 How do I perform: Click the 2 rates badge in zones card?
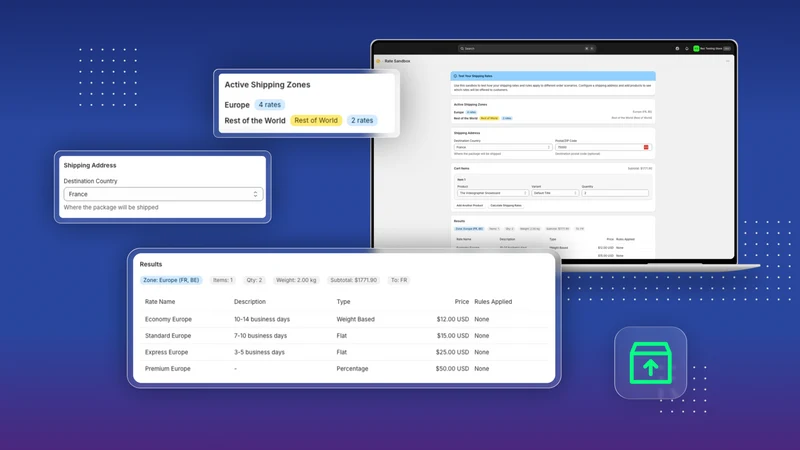(x=362, y=120)
